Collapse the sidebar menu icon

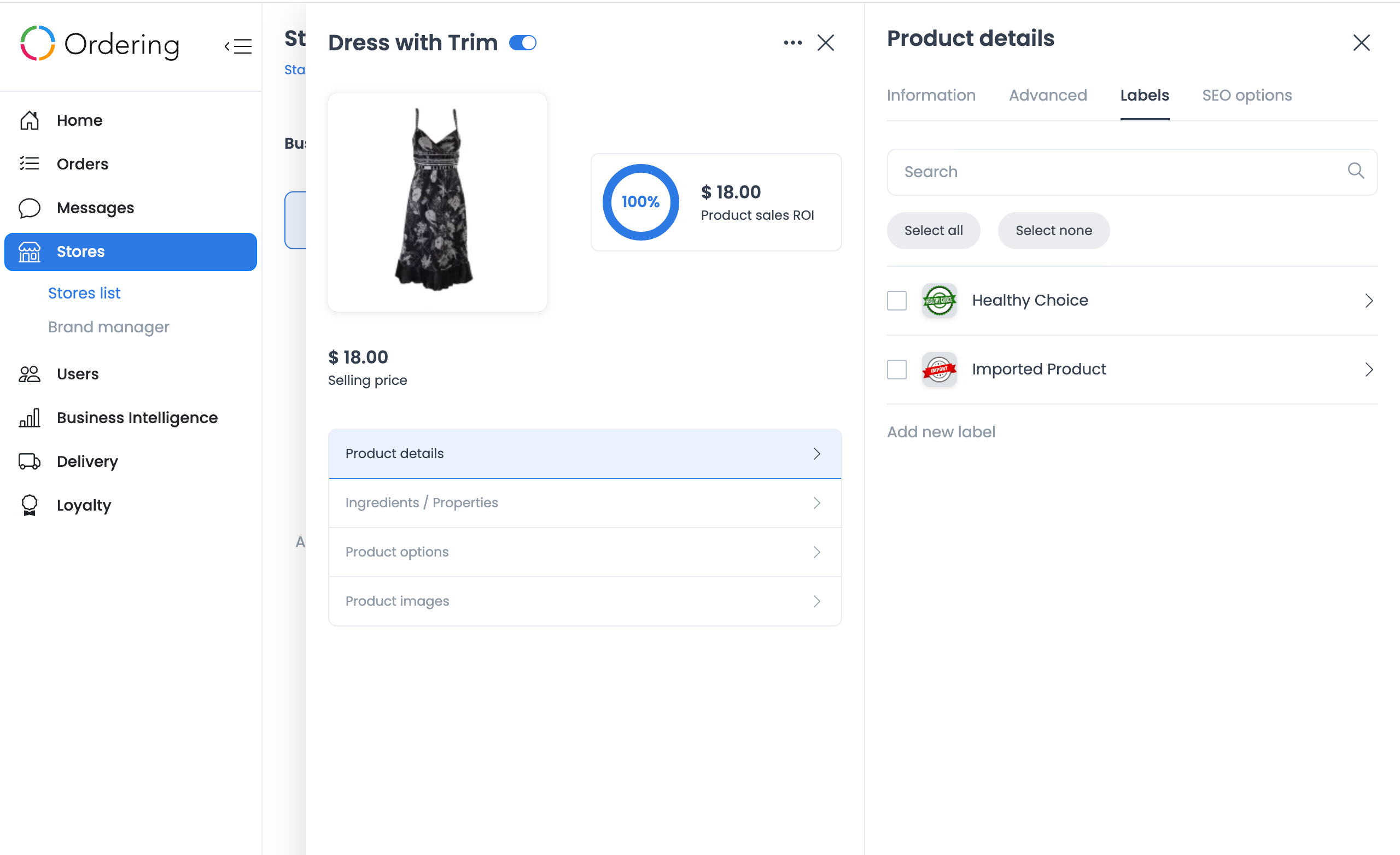(x=238, y=46)
